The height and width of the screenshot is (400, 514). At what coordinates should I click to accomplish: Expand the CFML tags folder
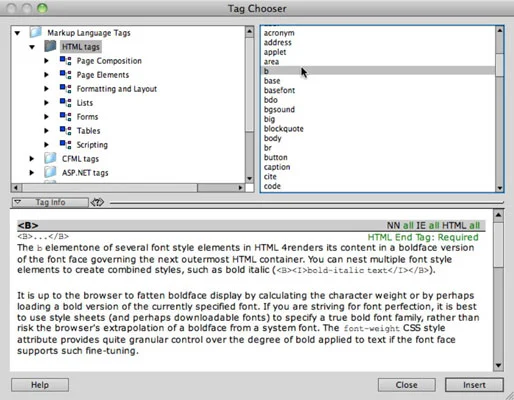tap(32, 159)
